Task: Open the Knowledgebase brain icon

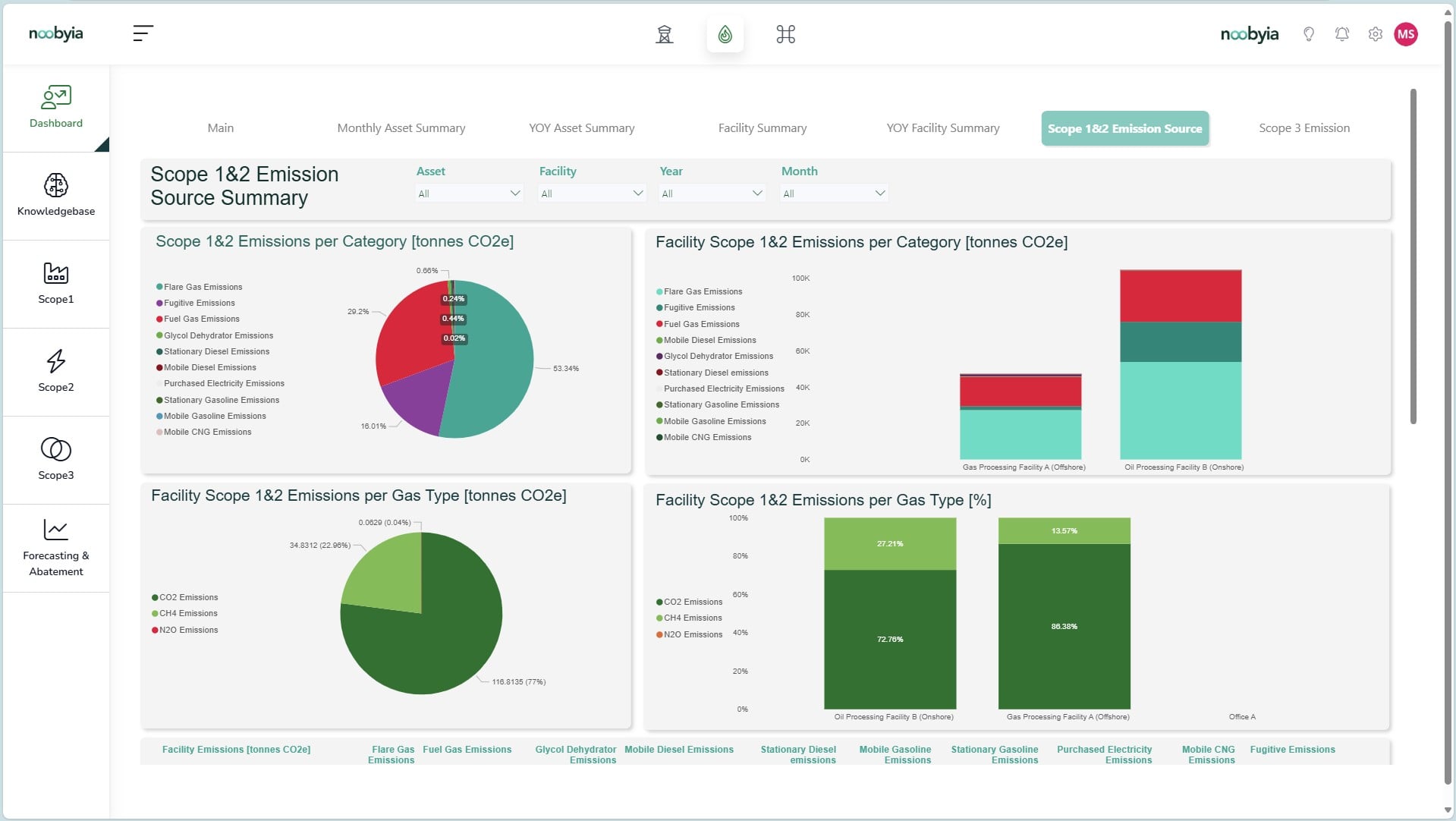Action: [56, 185]
